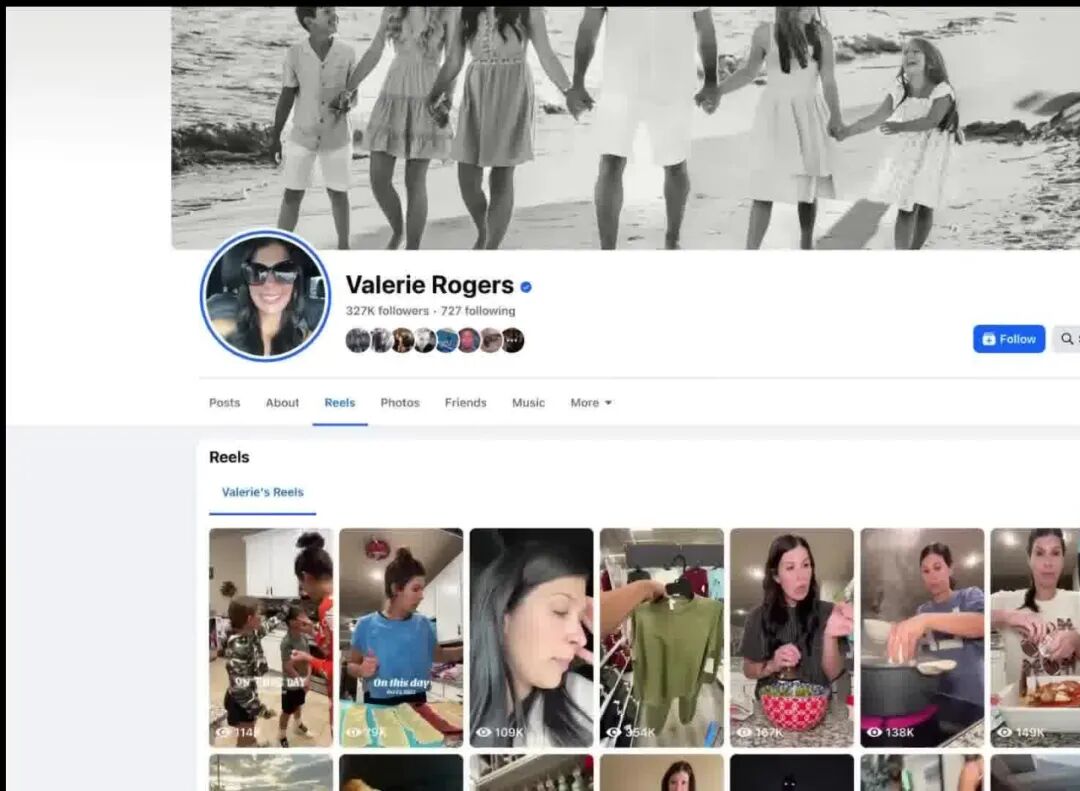The height and width of the screenshot is (791, 1080).
Task: Open the Music tab
Action: 528,403
